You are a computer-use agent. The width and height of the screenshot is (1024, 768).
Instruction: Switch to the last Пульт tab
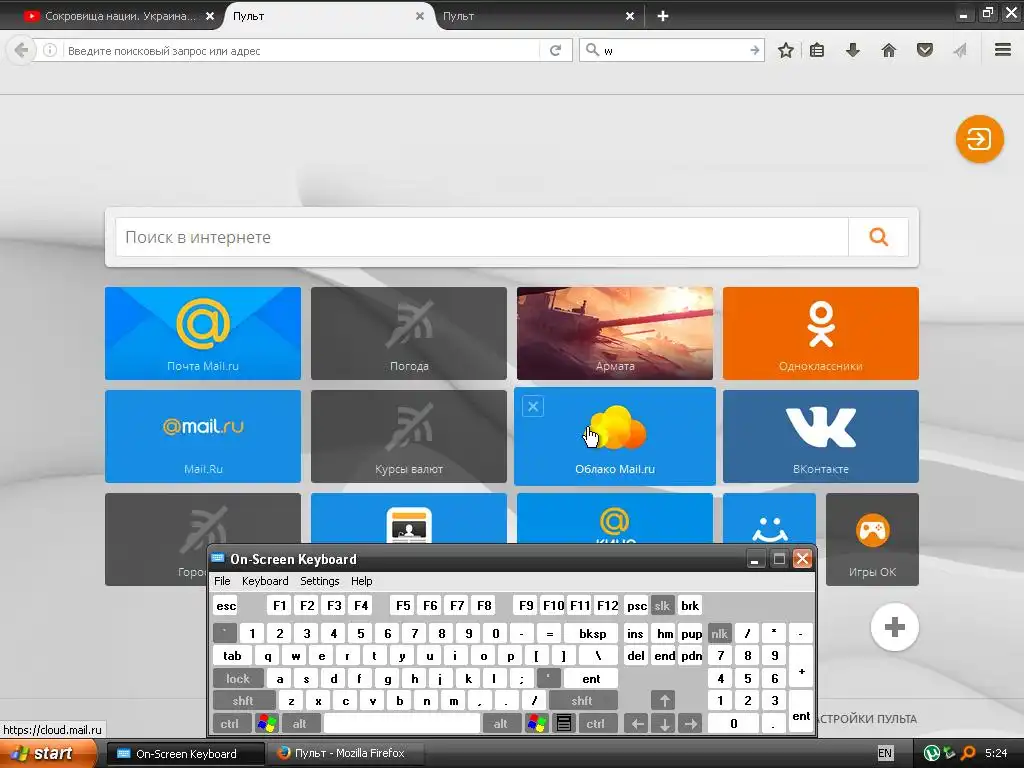[536, 16]
